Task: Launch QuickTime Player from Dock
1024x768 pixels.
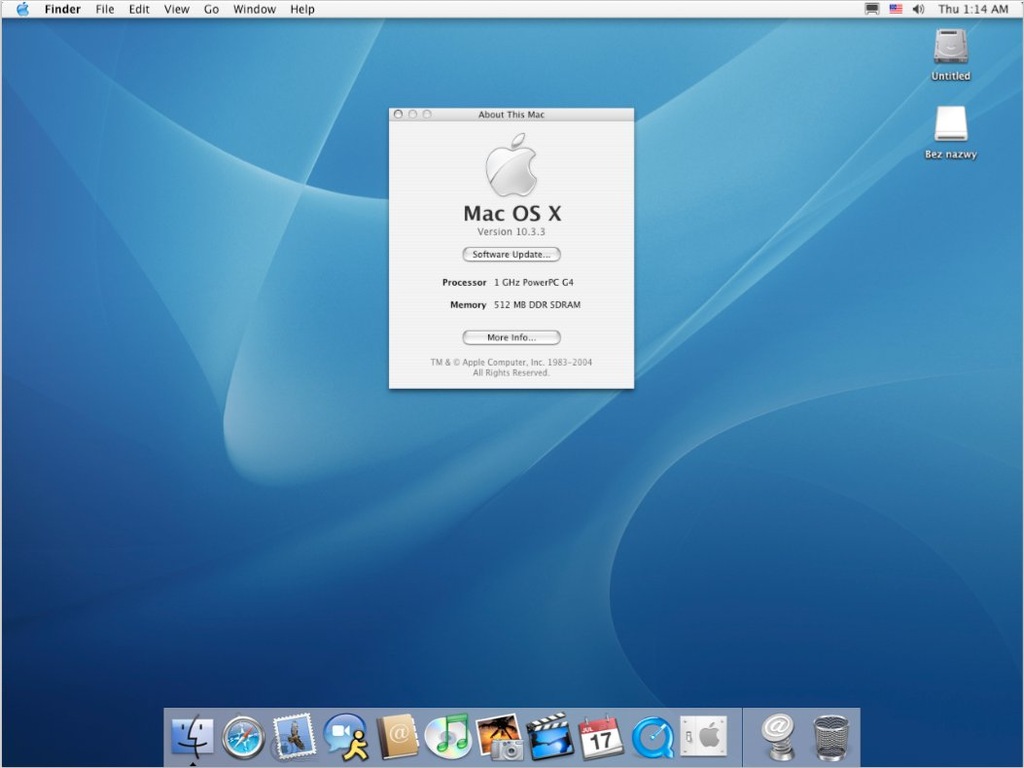Action: click(x=652, y=737)
